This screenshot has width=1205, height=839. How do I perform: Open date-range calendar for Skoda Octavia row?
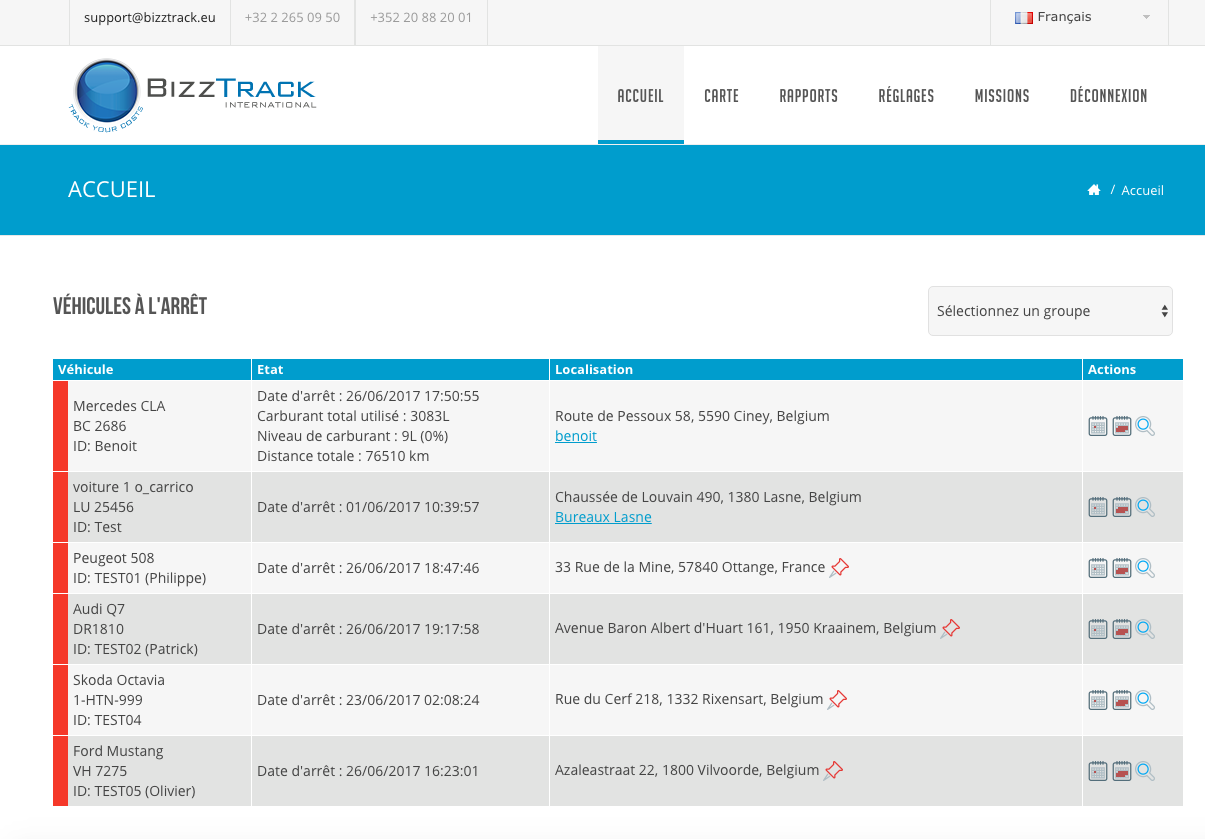point(1122,701)
